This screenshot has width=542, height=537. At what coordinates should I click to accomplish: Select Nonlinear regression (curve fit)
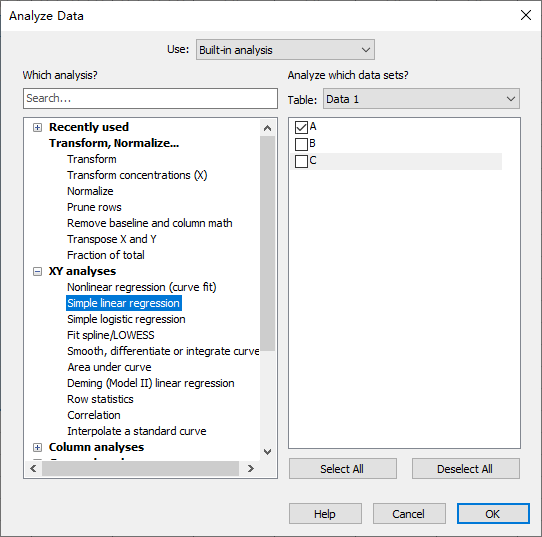coord(142,287)
